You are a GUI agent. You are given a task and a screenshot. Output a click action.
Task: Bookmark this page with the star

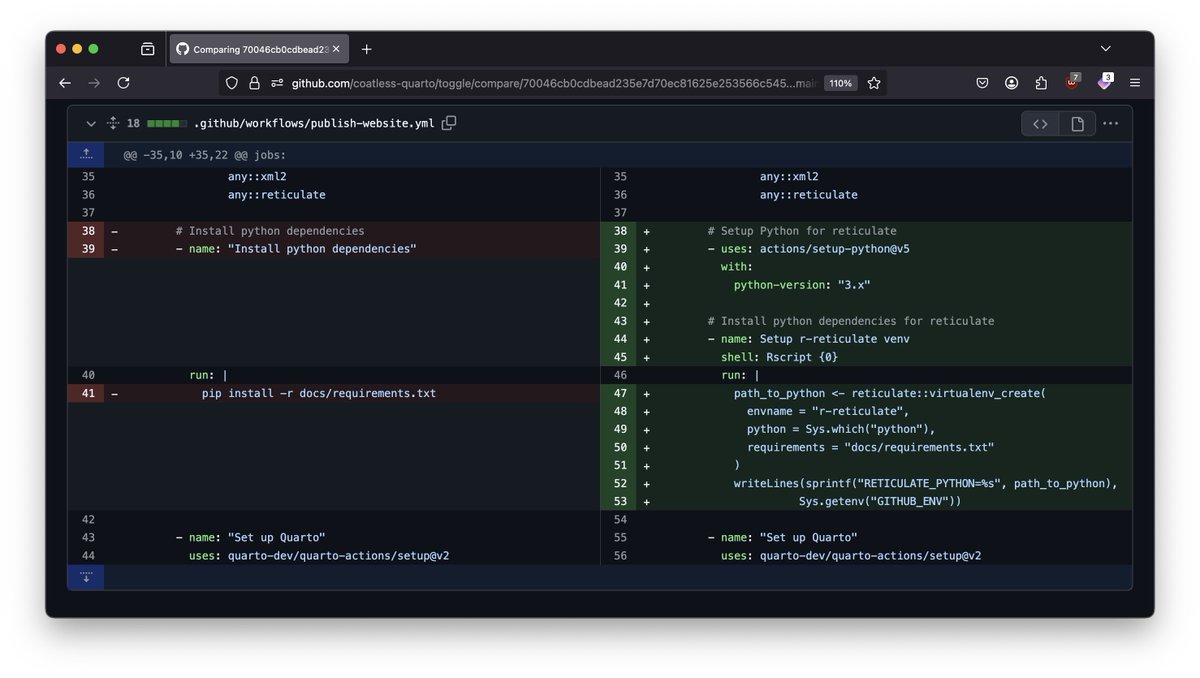tap(874, 83)
